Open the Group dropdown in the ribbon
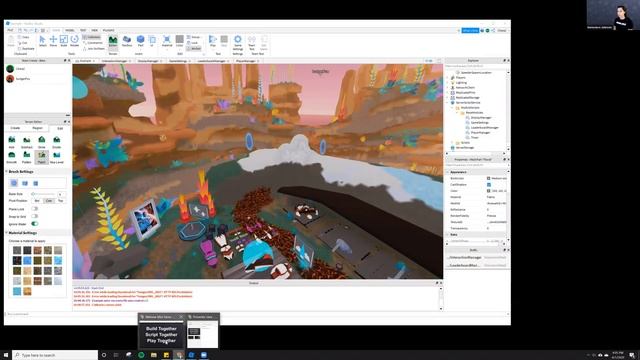 pos(195,37)
